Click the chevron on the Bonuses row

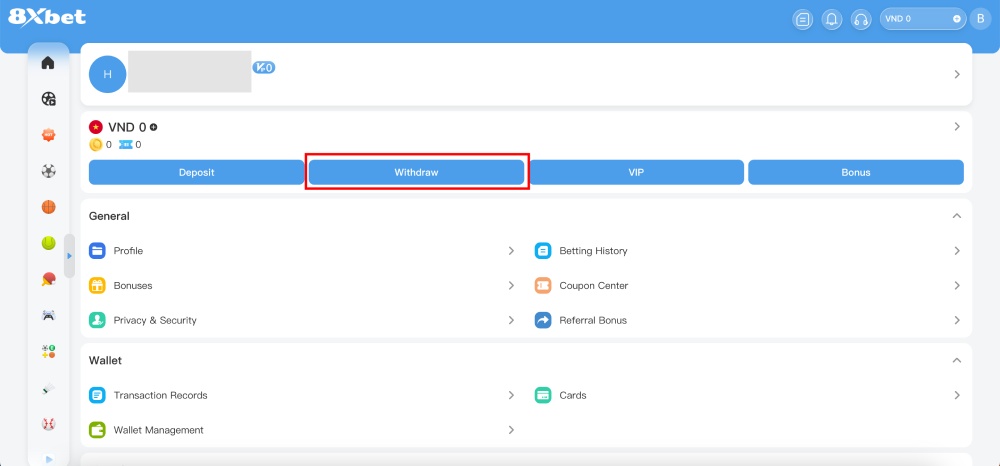pyautogui.click(x=511, y=286)
